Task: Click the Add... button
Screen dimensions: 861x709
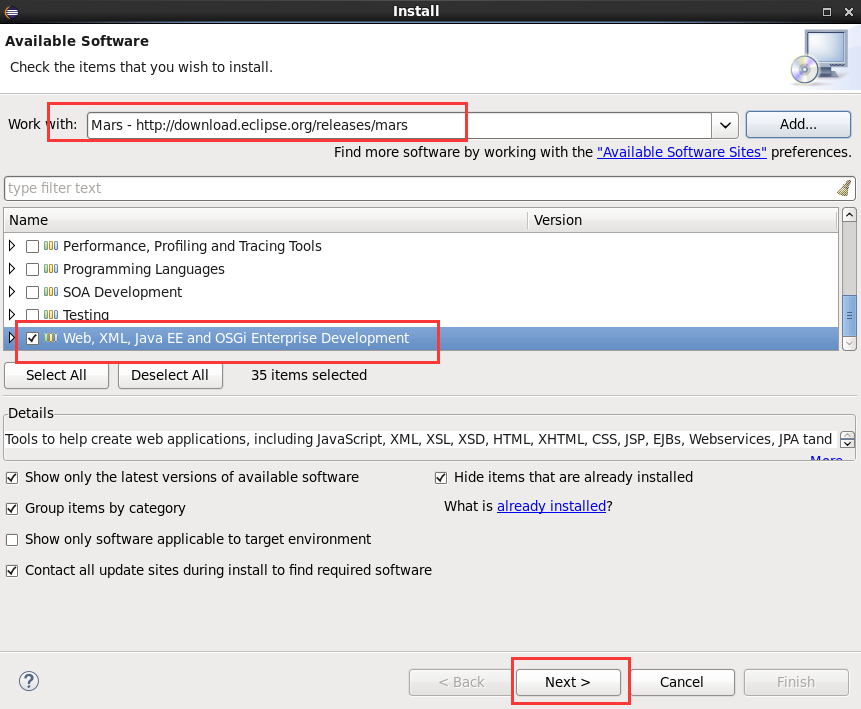Action: pyautogui.click(x=798, y=125)
